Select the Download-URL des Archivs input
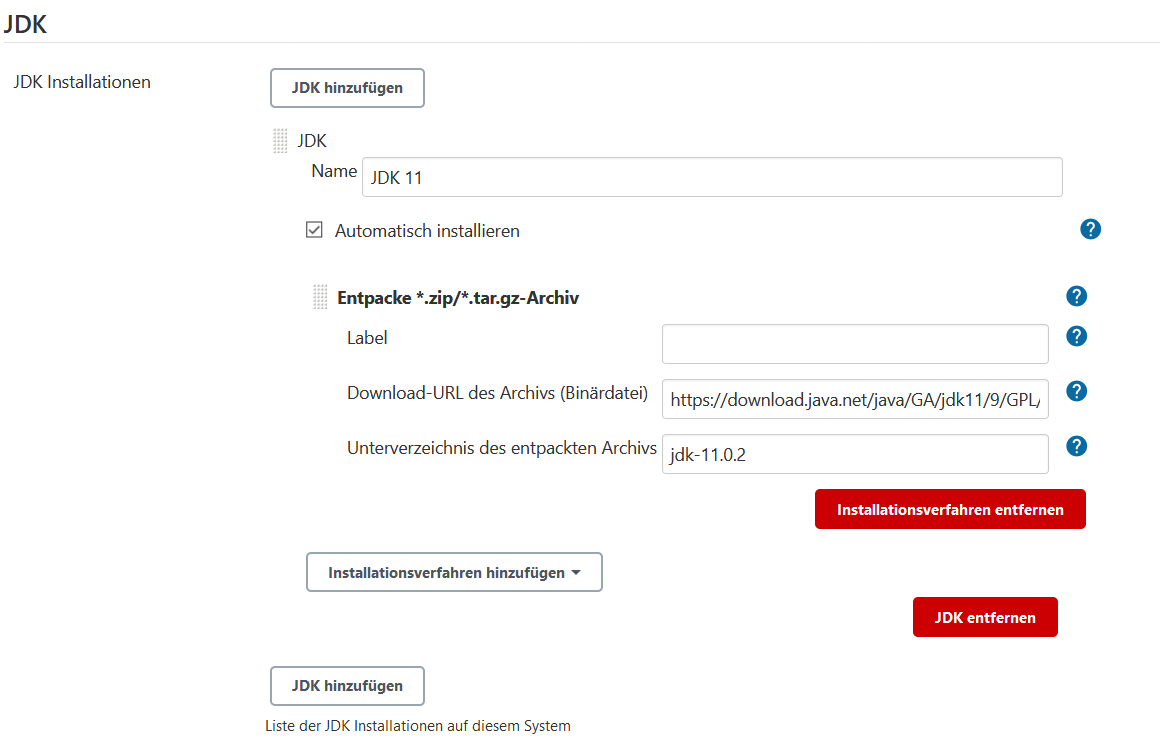Screen dimensions: 1160x750 855,399
